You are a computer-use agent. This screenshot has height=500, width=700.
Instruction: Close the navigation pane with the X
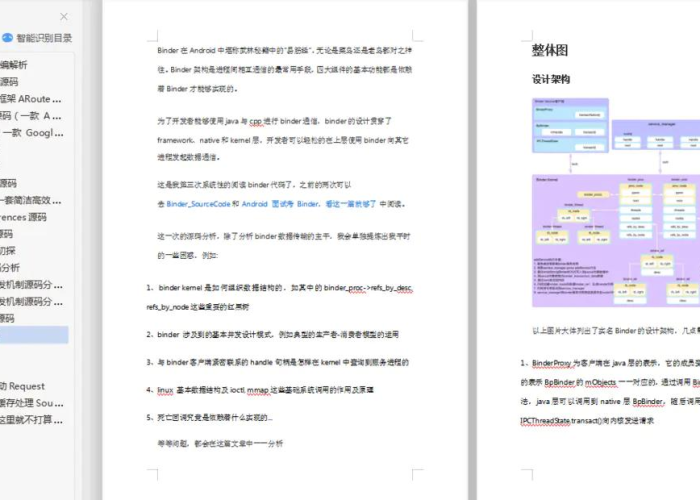(64, 17)
